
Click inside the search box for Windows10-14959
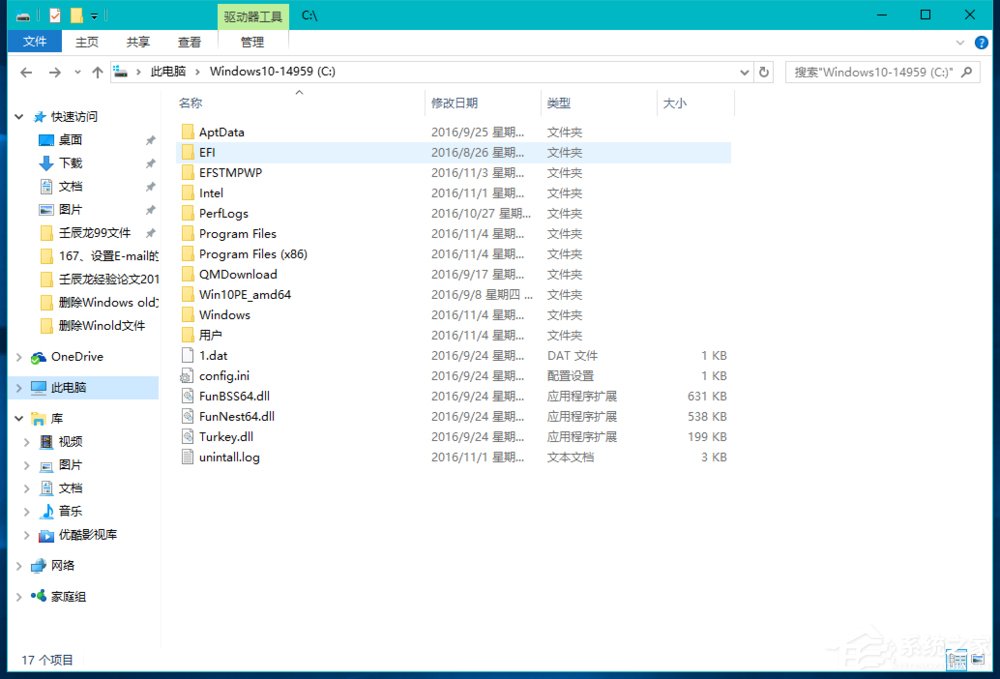pyautogui.click(x=870, y=72)
